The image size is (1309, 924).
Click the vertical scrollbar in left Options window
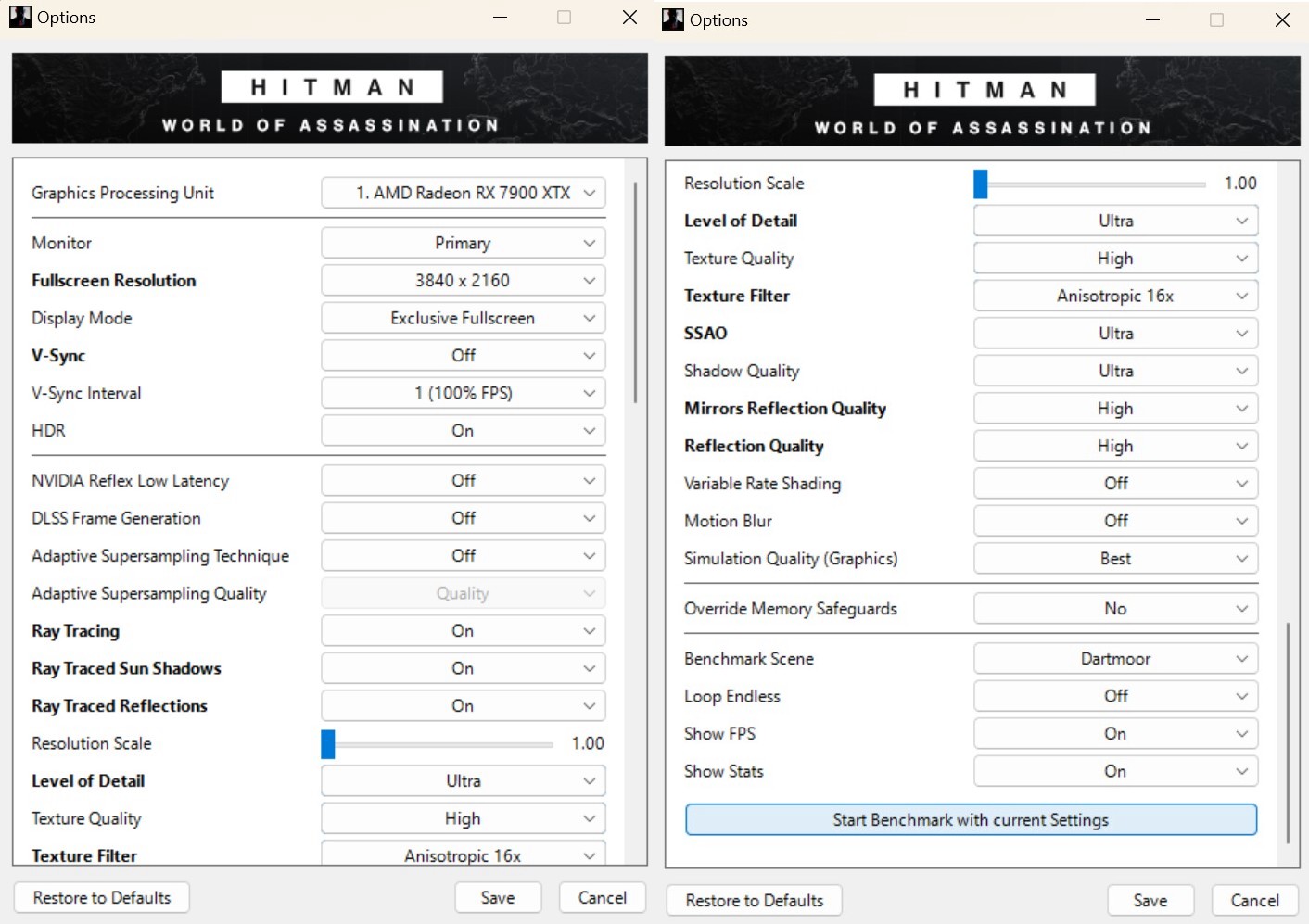tap(635, 292)
